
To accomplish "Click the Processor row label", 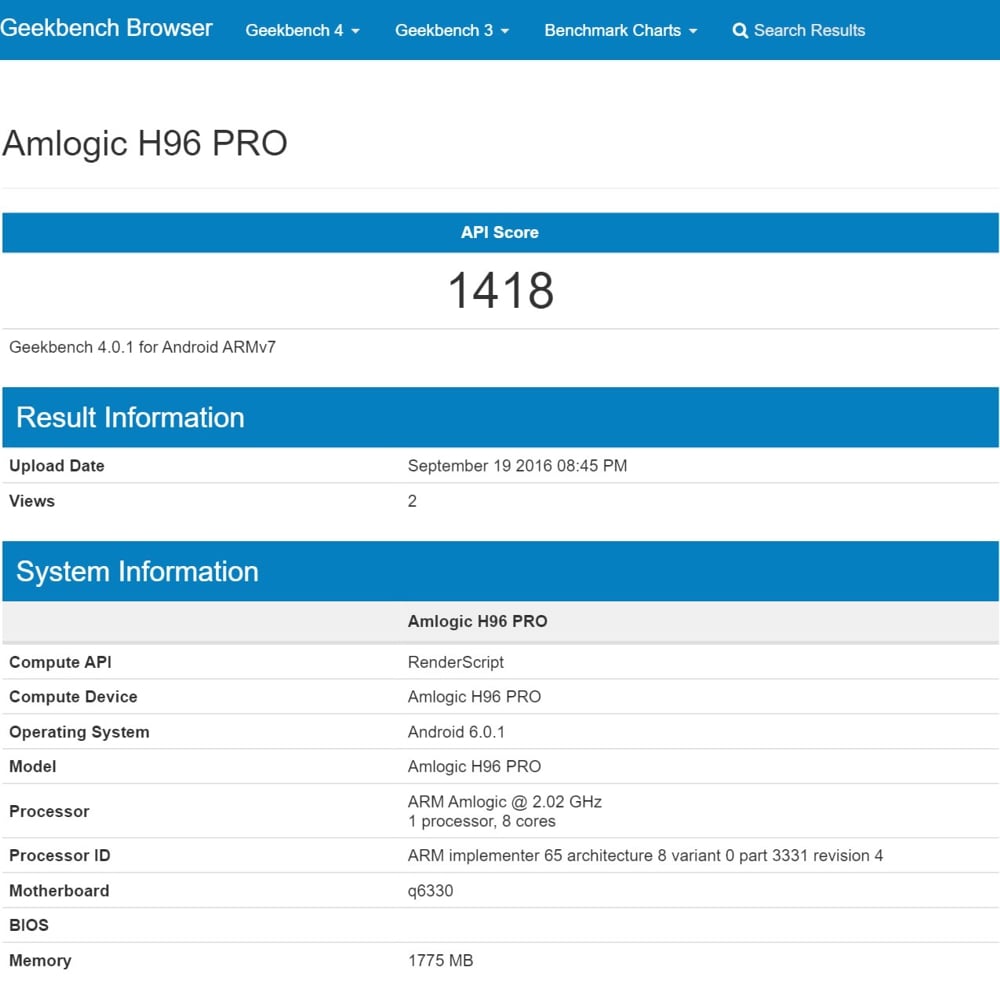I will (x=49, y=811).
